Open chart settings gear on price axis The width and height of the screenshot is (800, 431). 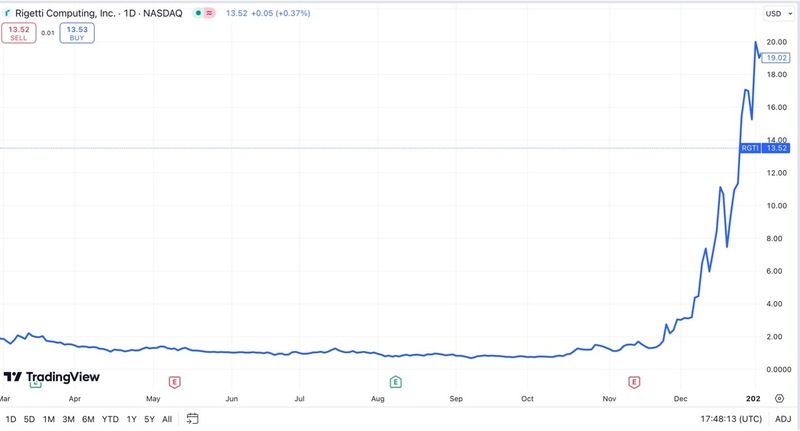[778, 397]
